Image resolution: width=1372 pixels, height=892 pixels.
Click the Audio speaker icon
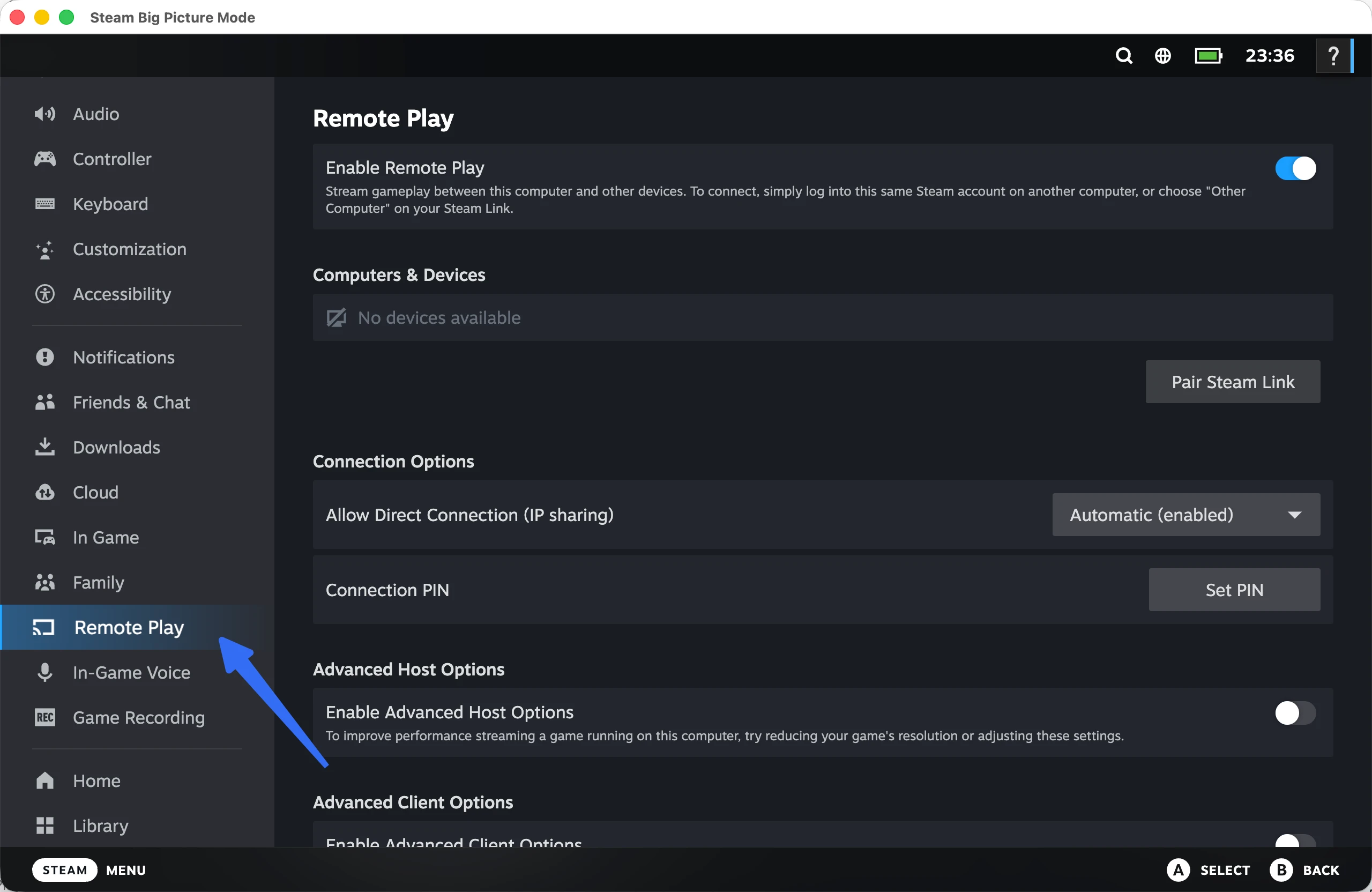coord(45,114)
